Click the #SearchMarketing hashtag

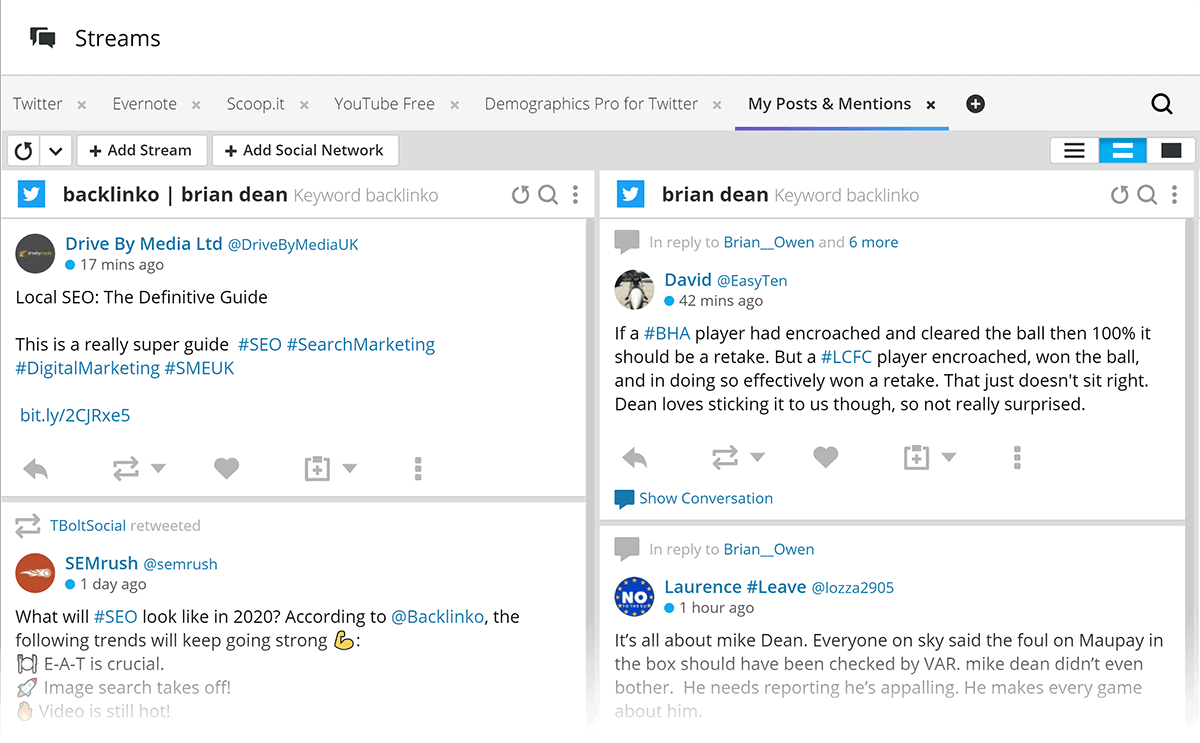[x=361, y=345]
